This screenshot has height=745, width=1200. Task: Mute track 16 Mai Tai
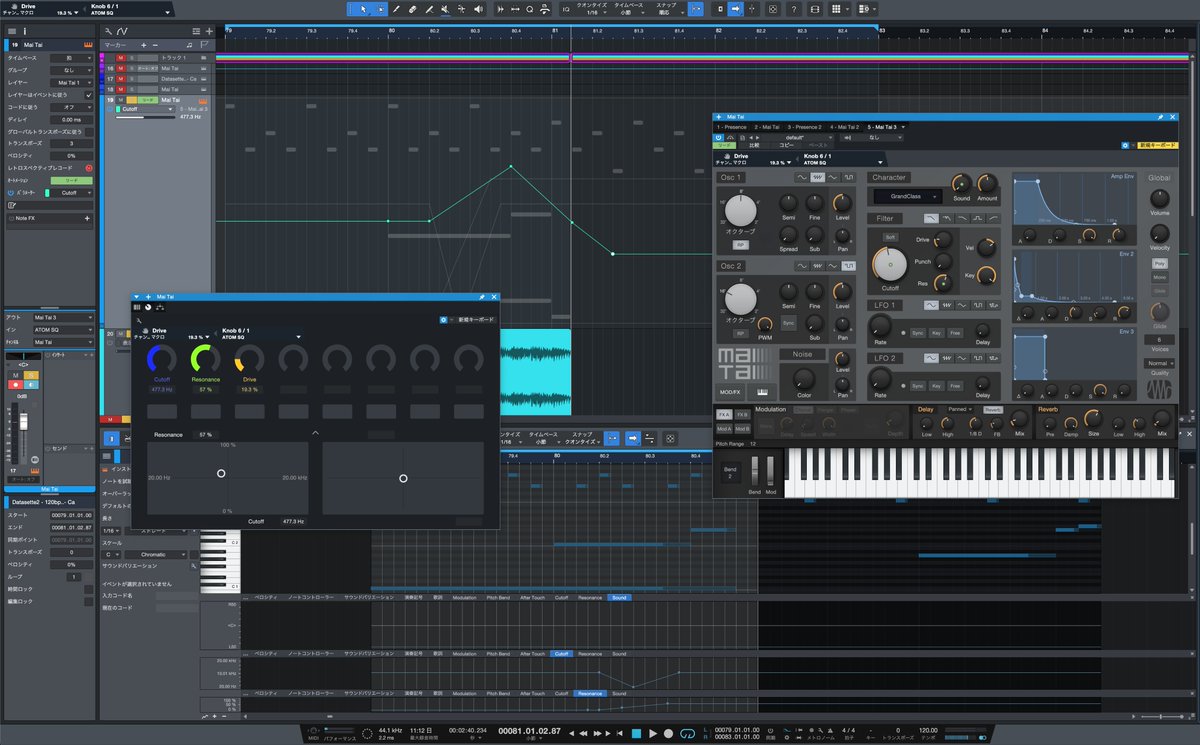coord(121,68)
